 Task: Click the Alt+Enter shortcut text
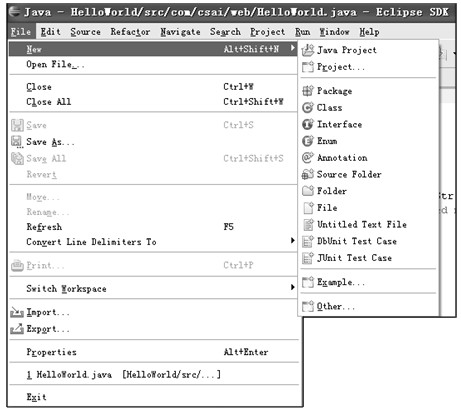pos(246,352)
